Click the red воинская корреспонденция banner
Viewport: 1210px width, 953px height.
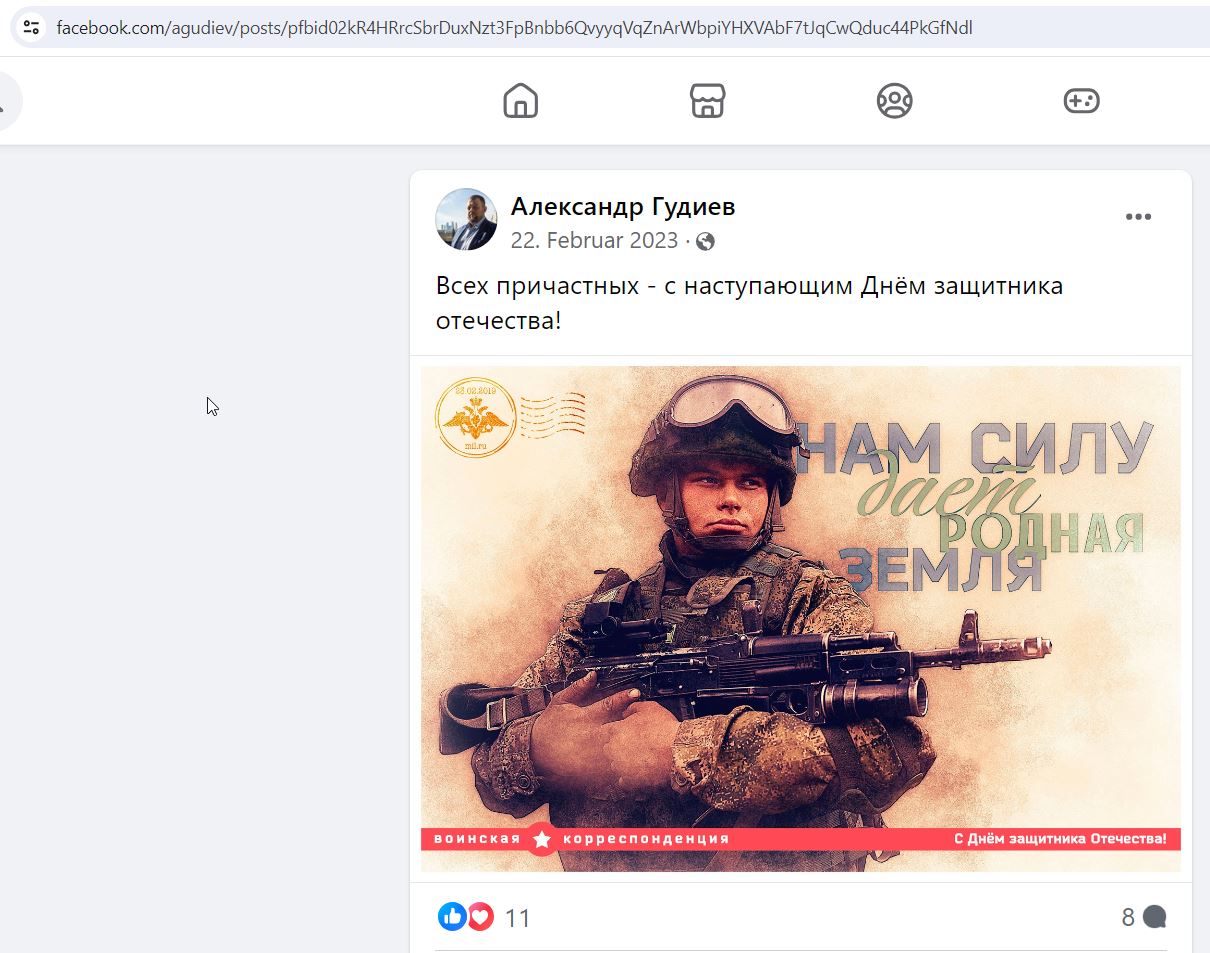[800, 838]
